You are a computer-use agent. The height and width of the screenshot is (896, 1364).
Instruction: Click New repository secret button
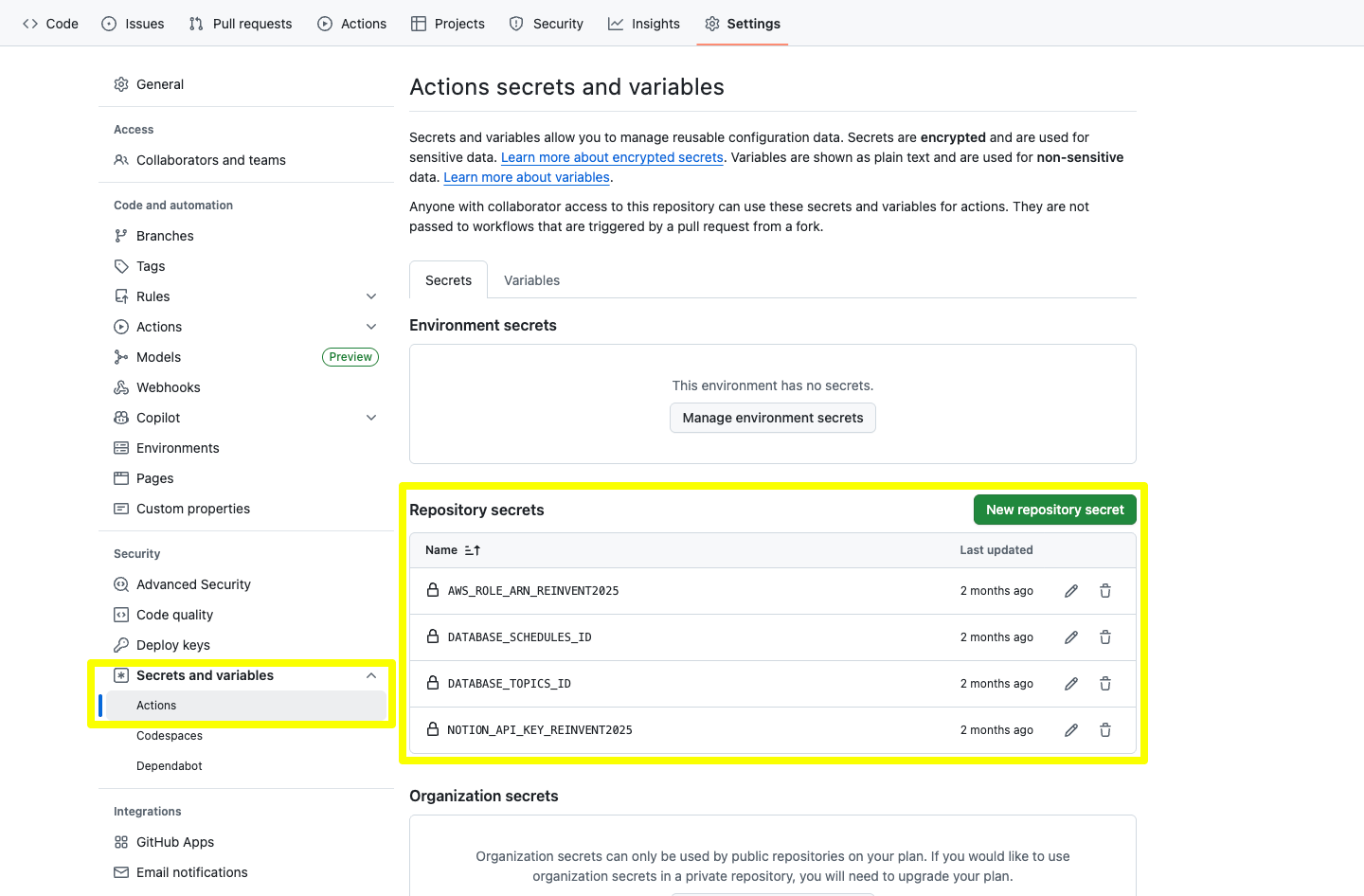click(x=1054, y=510)
